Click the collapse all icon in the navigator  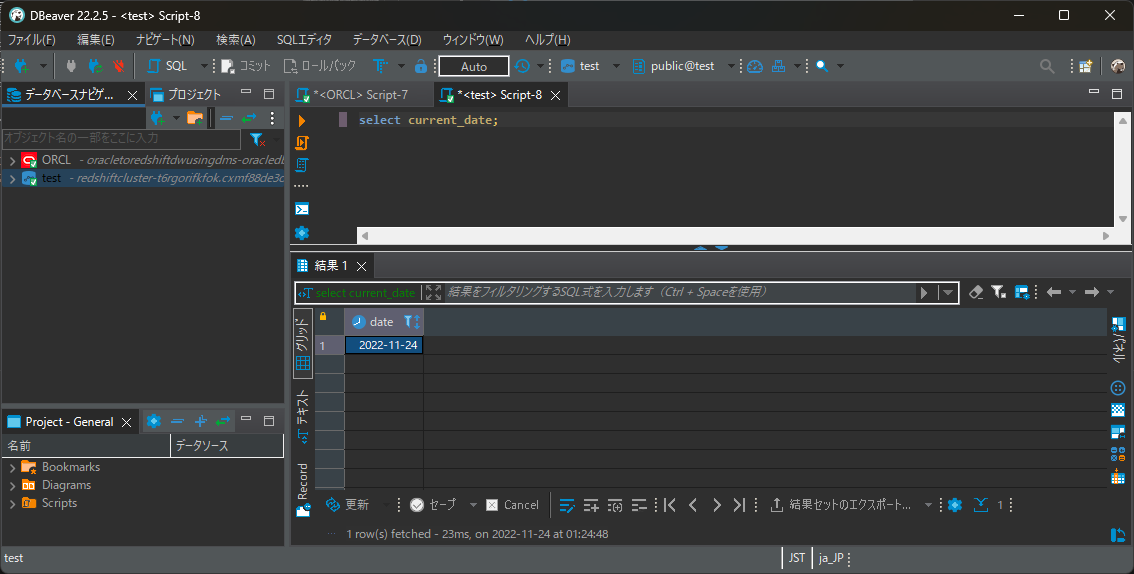pyautogui.click(x=226, y=118)
